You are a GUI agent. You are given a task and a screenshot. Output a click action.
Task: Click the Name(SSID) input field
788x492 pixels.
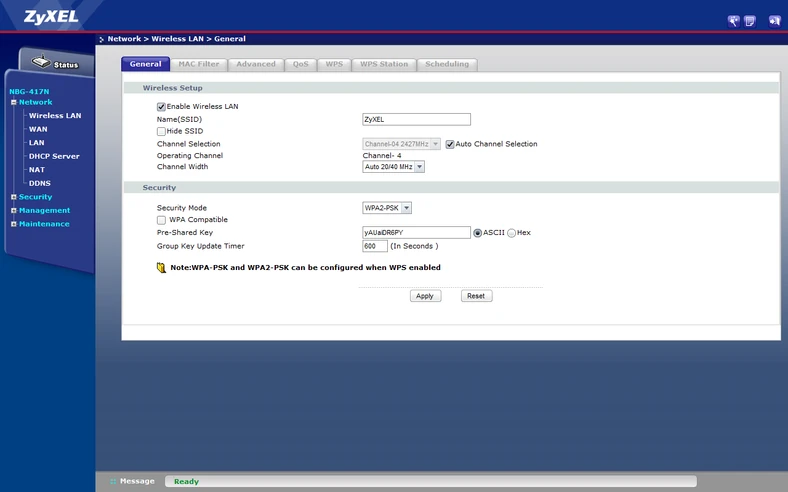coord(416,120)
